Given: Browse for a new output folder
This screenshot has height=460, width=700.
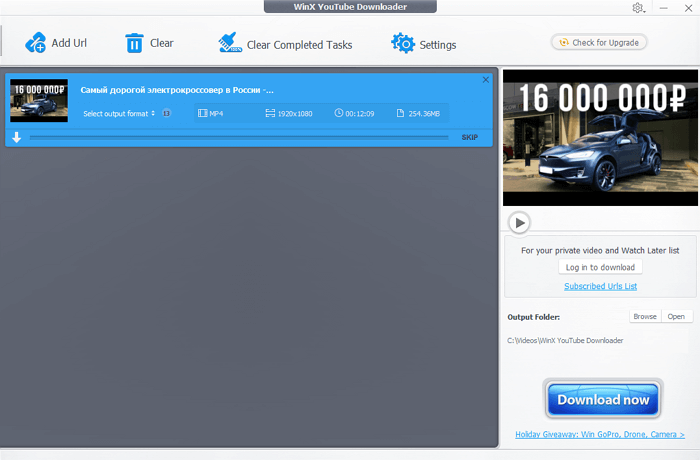Looking at the screenshot, I should (x=645, y=316).
